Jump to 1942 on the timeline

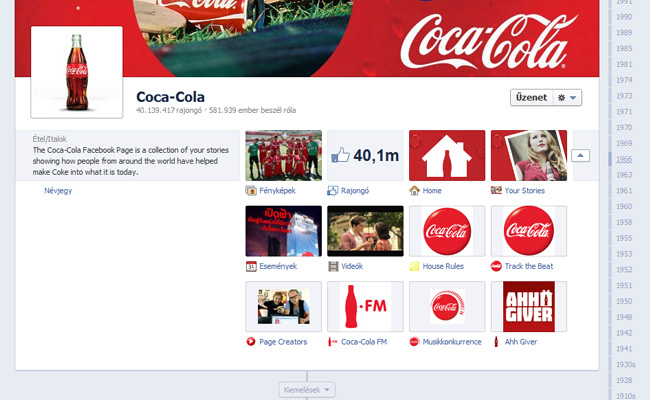click(x=624, y=333)
